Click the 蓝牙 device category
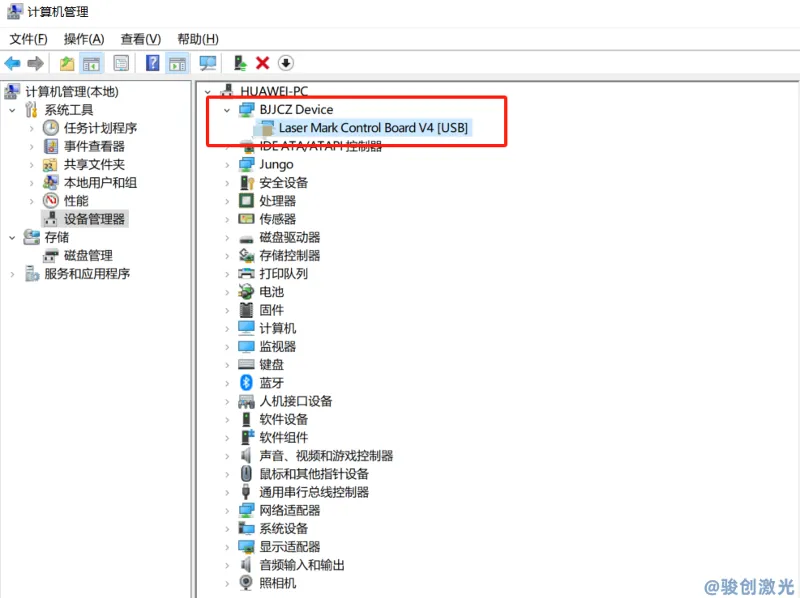This screenshot has width=800, height=598. point(271,383)
